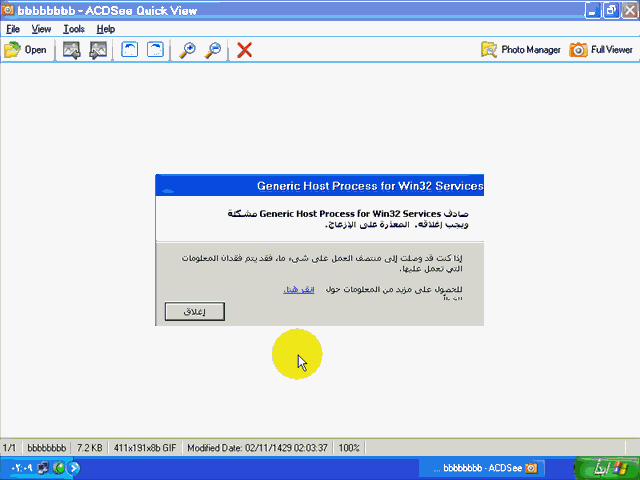Viewport: 640px width, 480px height.
Task: Rotate the image clockwise
Action: pos(155,50)
